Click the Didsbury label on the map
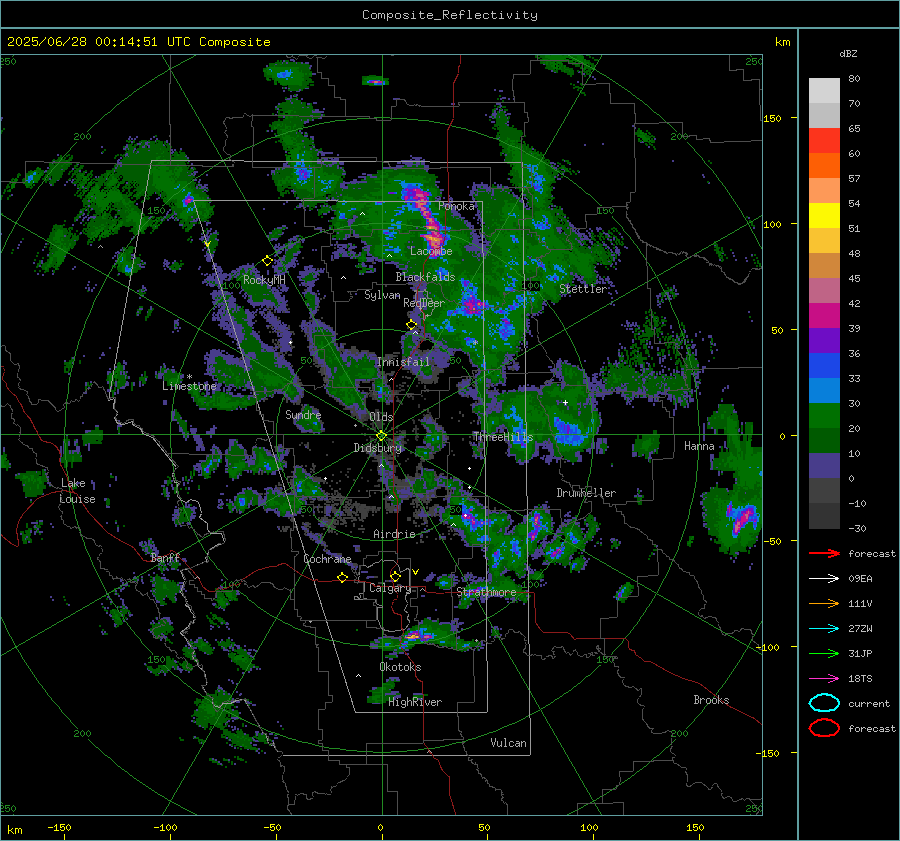This screenshot has width=900, height=841. 377,448
